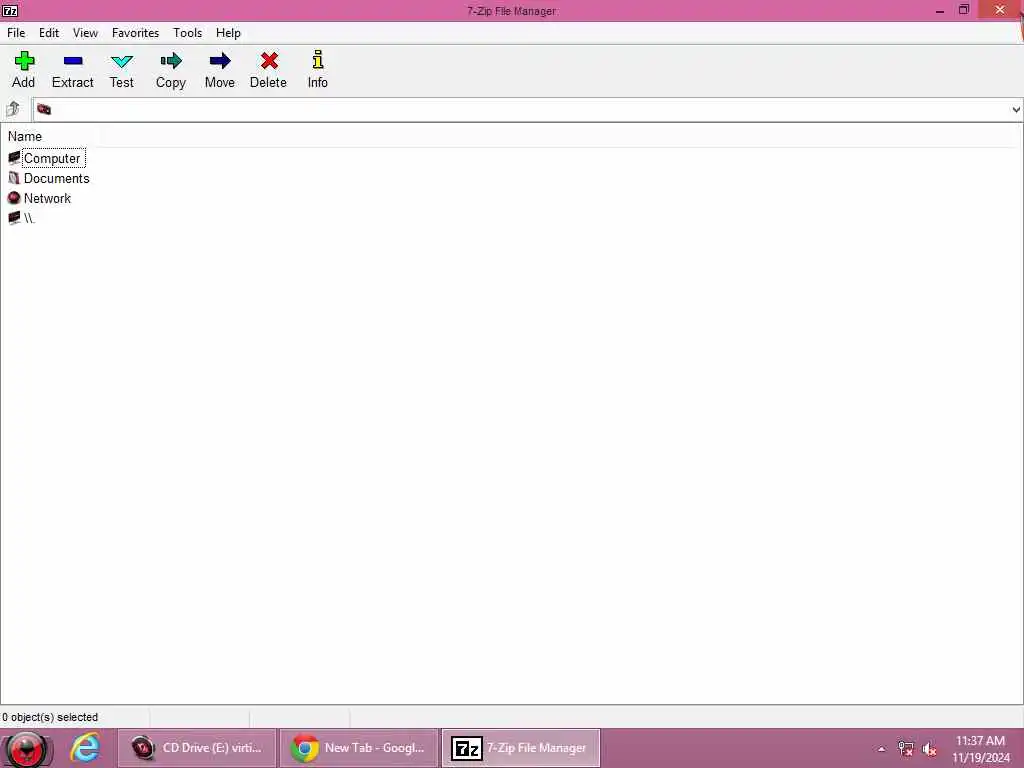This screenshot has width=1024, height=768.
Task: Click 7-Zip File Manager taskbar button
Action: pos(520,748)
